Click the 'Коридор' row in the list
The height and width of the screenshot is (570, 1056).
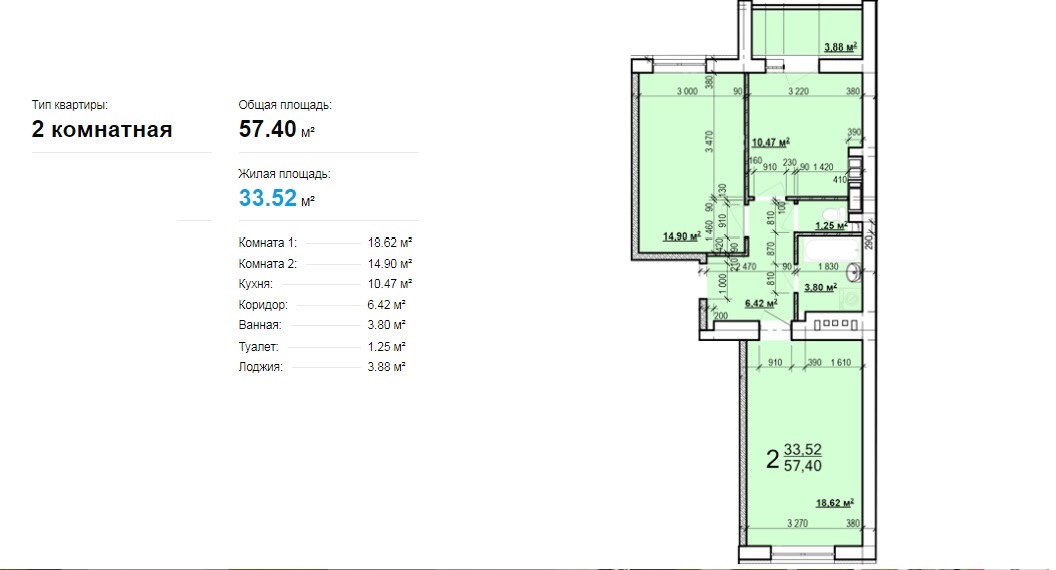325,304
